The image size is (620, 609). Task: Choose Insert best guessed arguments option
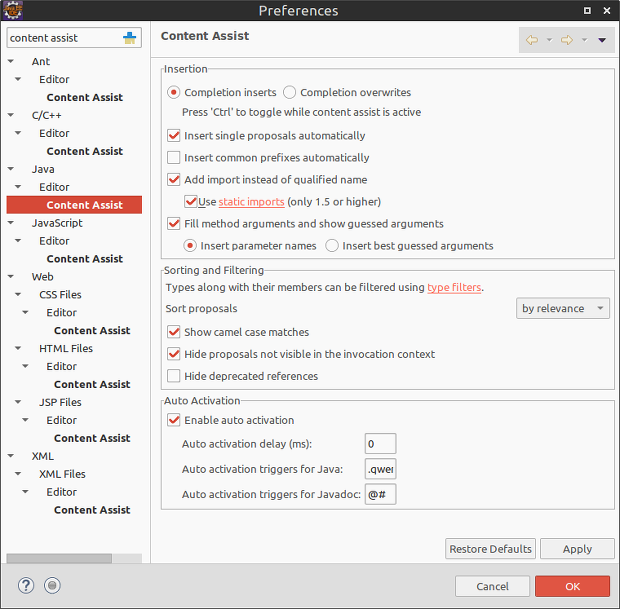point(332,246)
